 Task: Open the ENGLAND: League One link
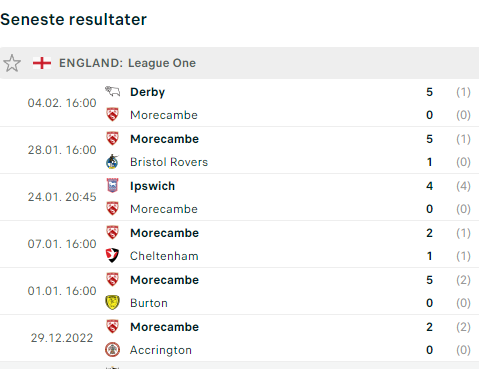coord(127,63)
